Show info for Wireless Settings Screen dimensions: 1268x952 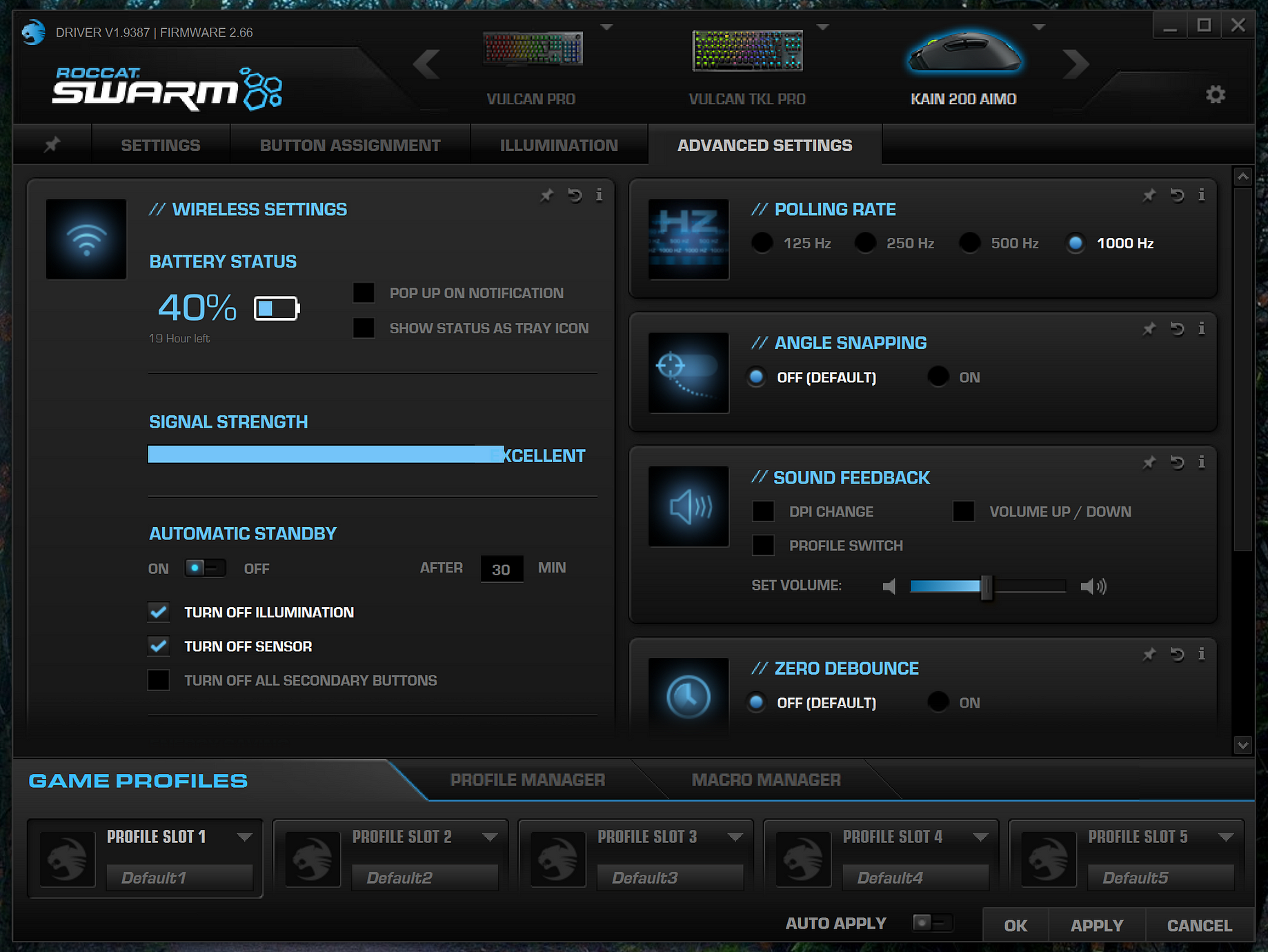(x=599, y=195)
